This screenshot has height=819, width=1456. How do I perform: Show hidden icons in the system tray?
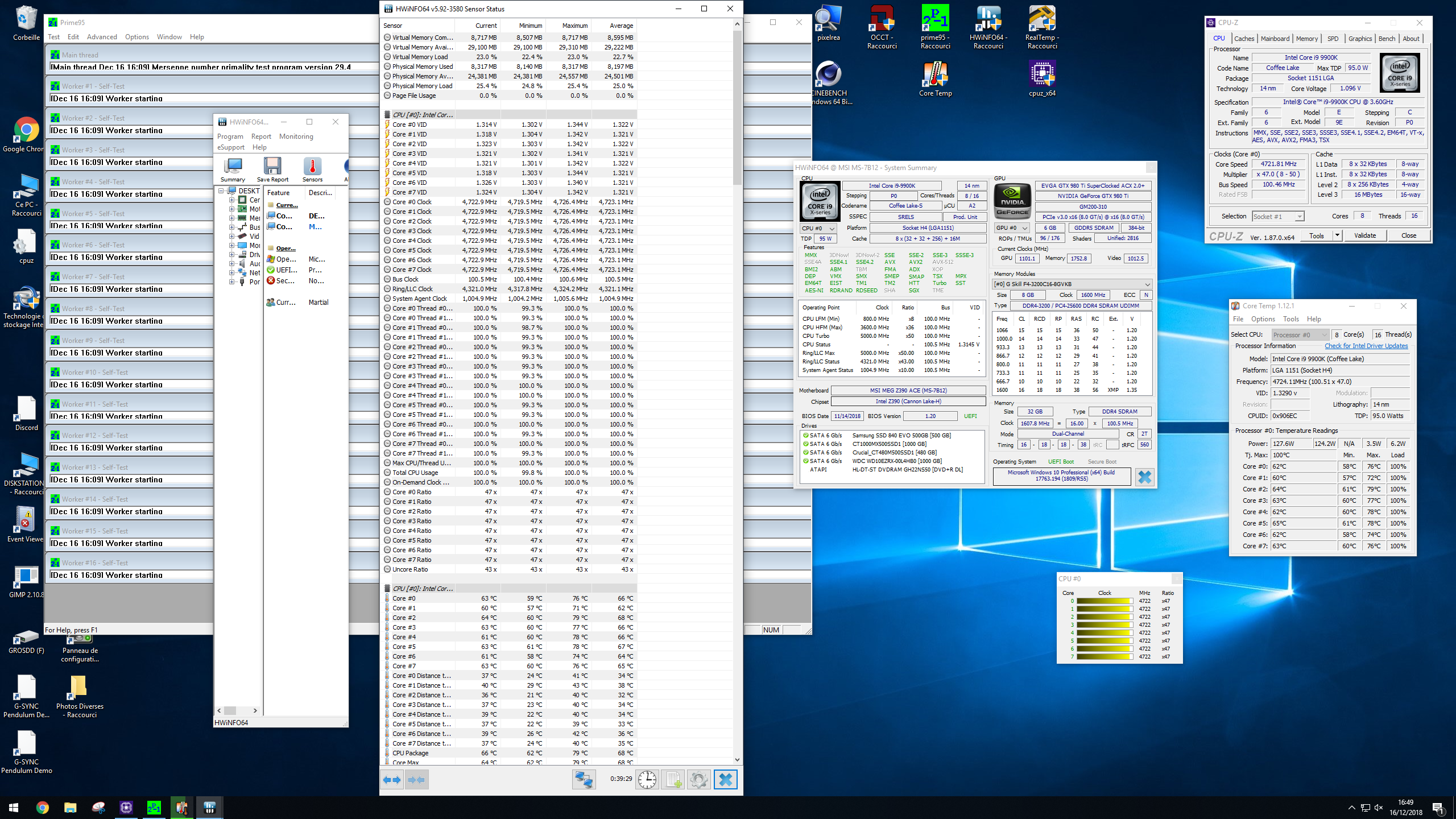click(x=1351, y=808)
